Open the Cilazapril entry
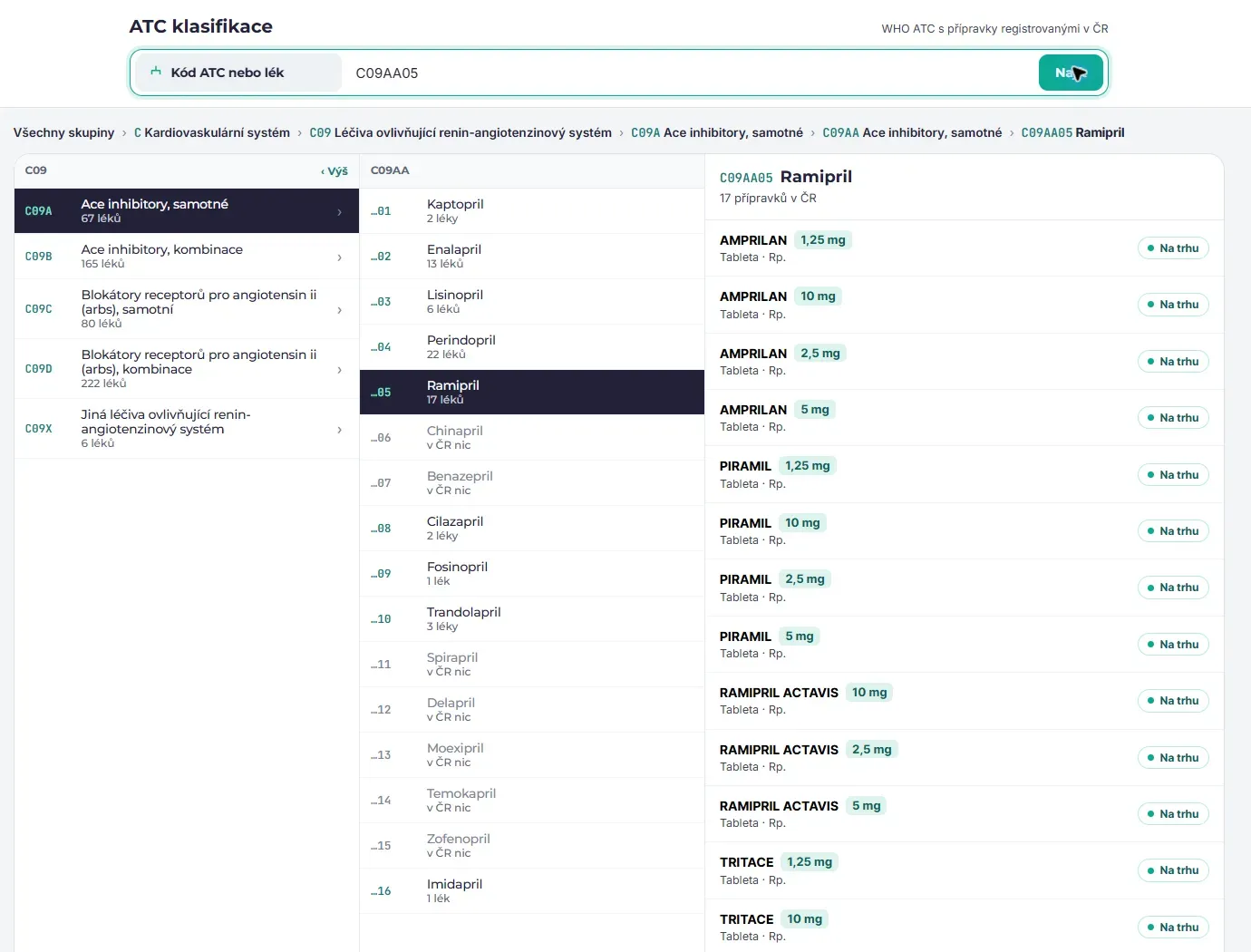 (532, 529)
